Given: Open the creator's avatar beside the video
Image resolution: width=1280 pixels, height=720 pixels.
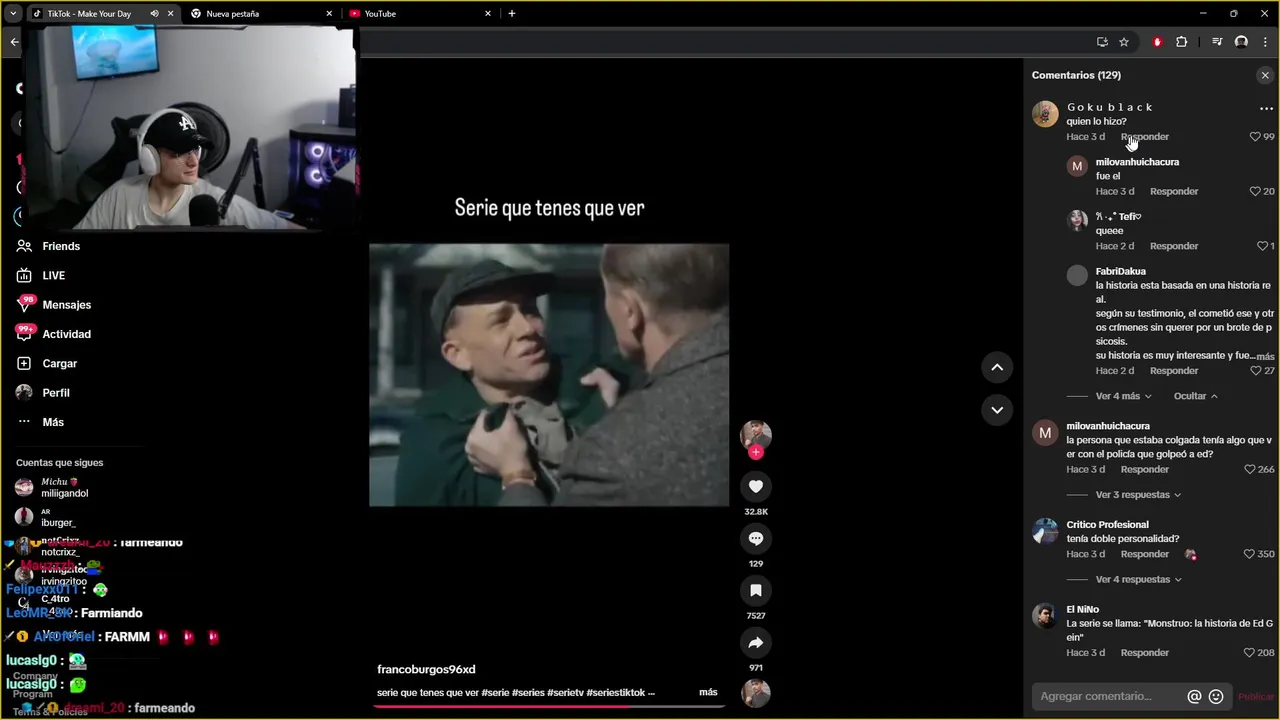Looking at the screenshot, I should [x=756, y=434].
